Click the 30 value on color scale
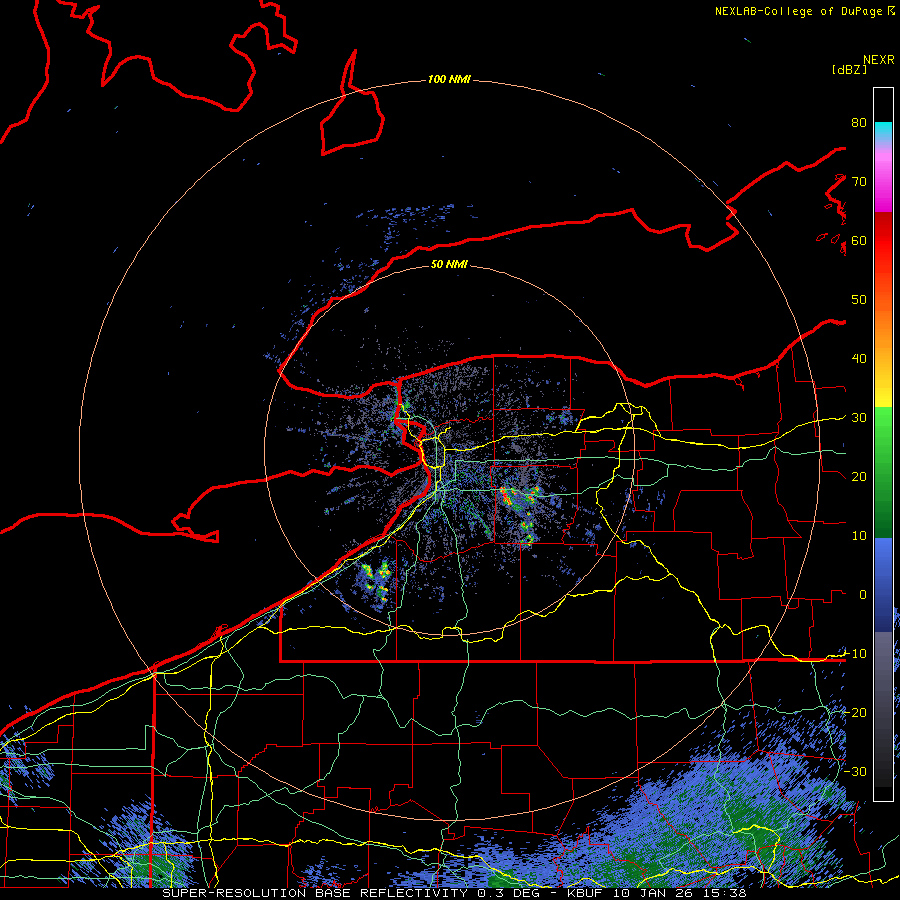The width and height of the screenshot is (900, 900). tap(859, 417)
